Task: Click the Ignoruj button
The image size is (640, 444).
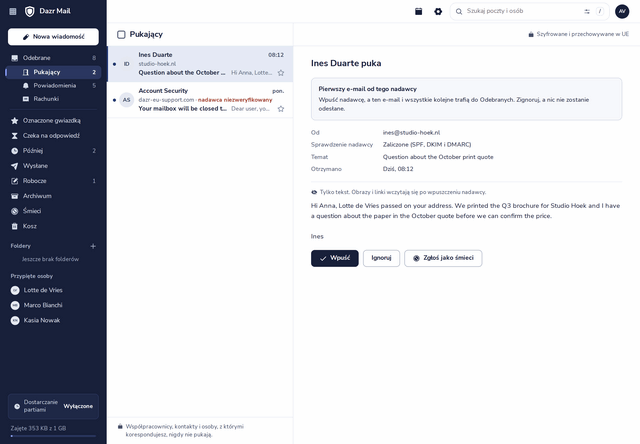Action: click(381, 258)
